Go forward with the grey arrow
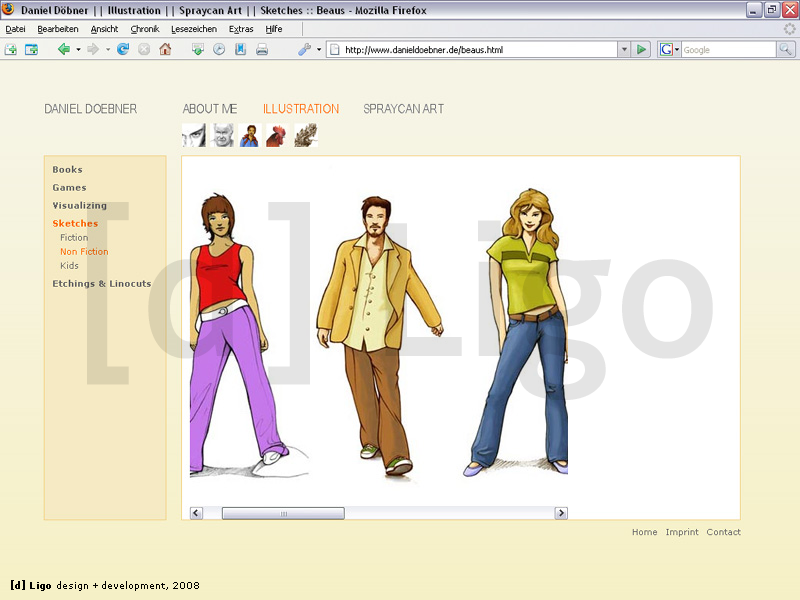Viewport: 800px width, 600px height. (x=93, y=49)
